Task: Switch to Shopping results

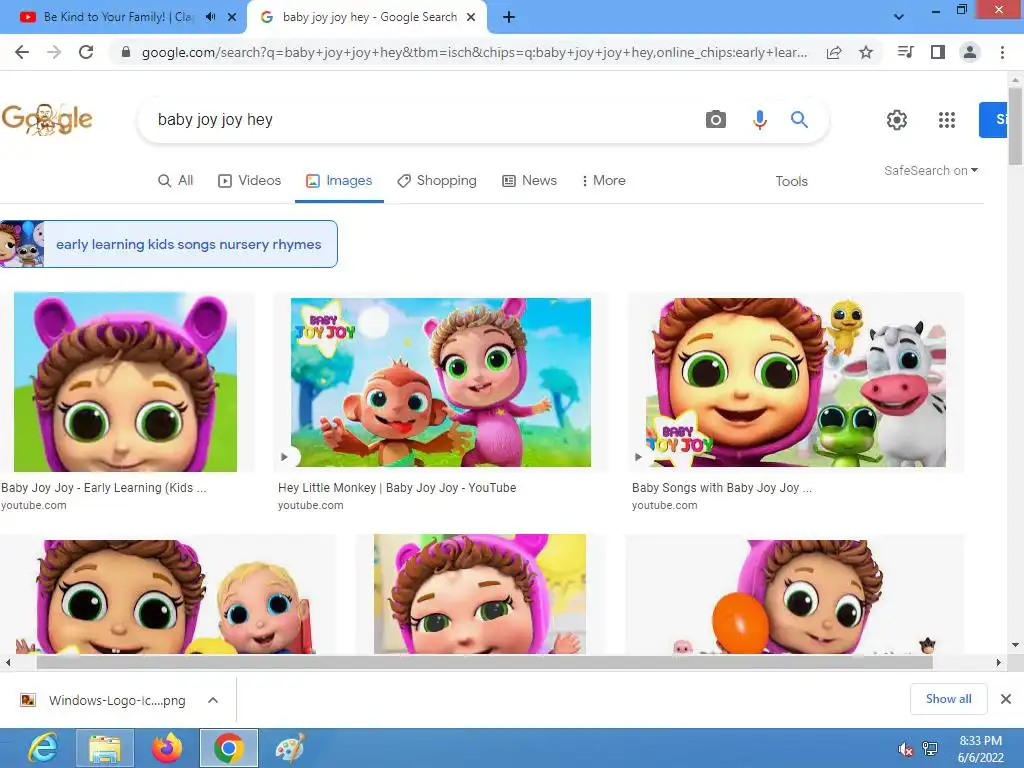Action: [x=437, y=180]
